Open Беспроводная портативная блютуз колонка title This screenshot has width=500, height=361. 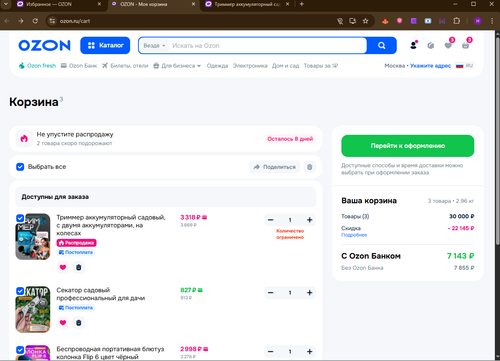[x=110, y=353]
